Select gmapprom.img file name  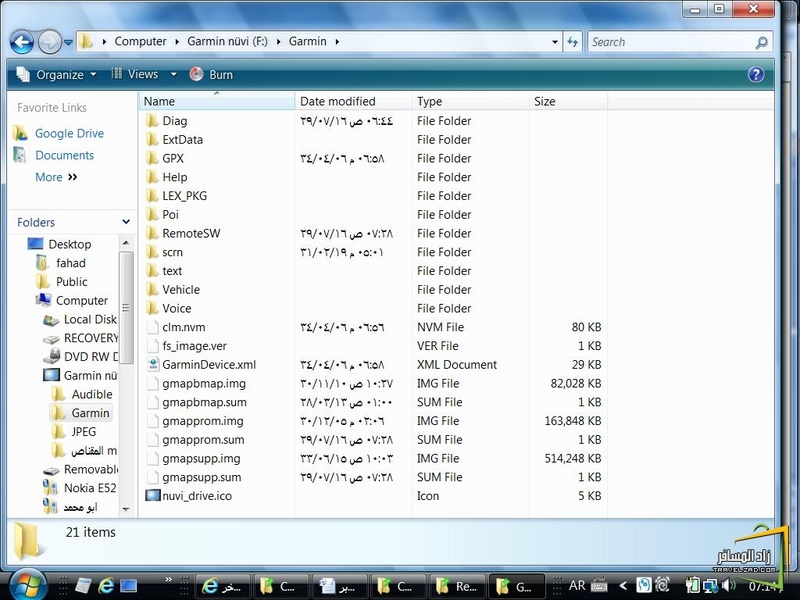click(203, 421)
